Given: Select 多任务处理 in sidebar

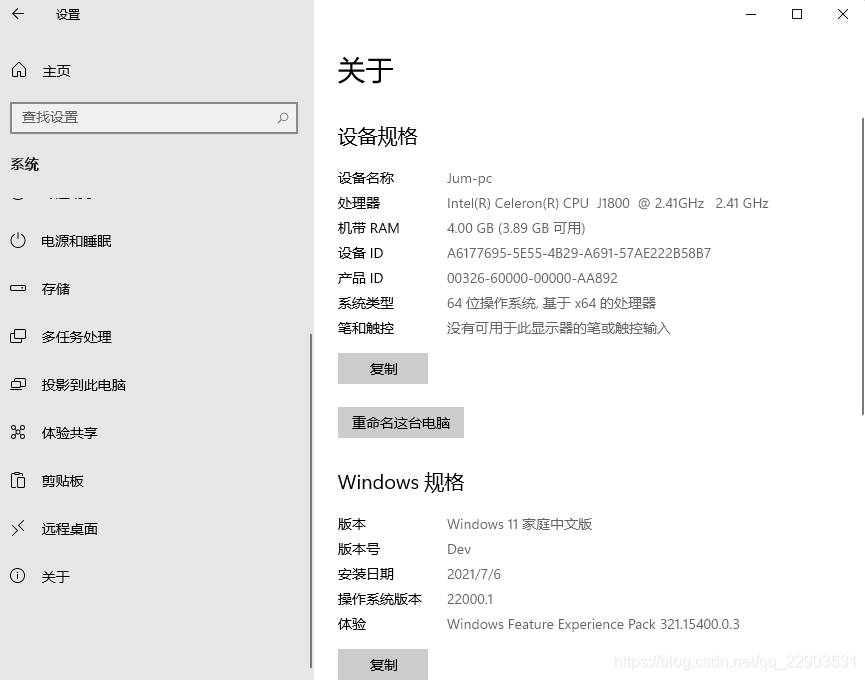Looking at the screenshot, I should (x=77, y=337).
